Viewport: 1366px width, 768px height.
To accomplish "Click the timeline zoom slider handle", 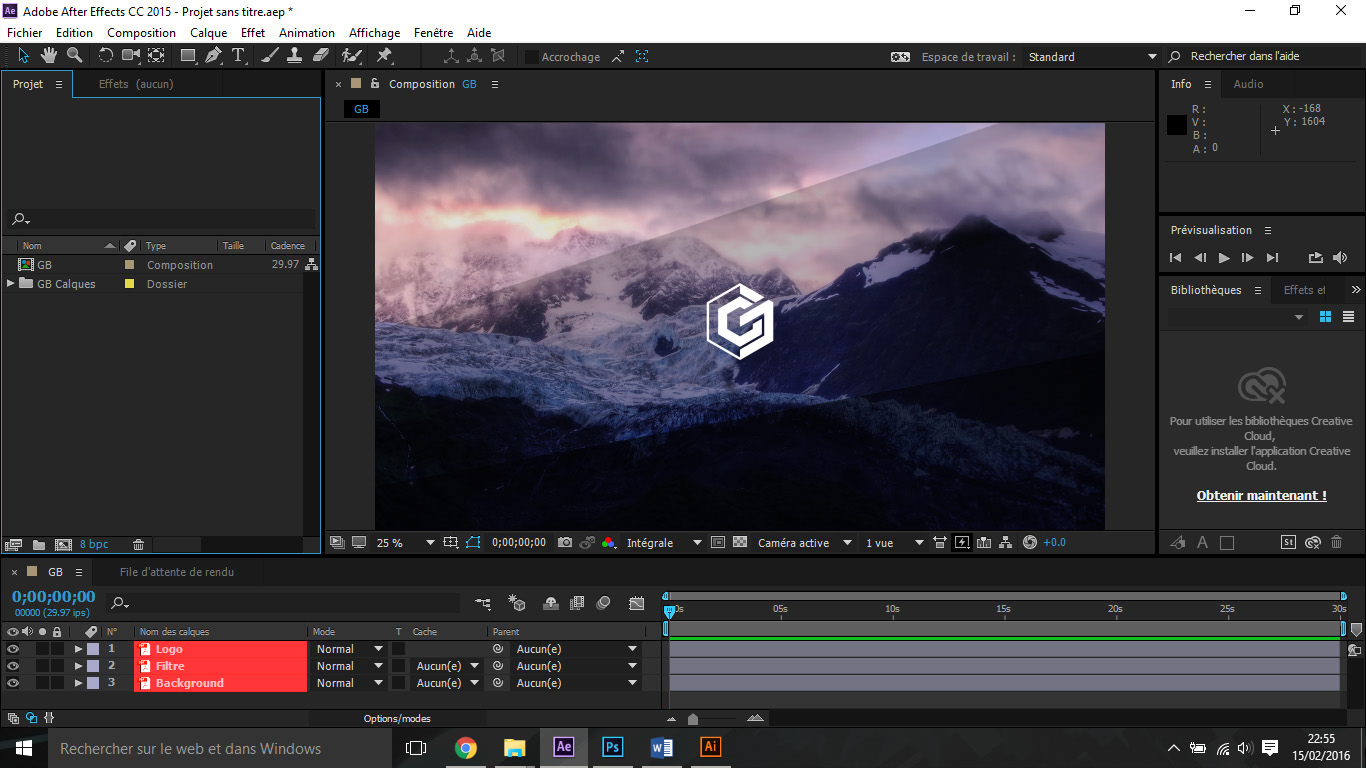I will [693, 719].
